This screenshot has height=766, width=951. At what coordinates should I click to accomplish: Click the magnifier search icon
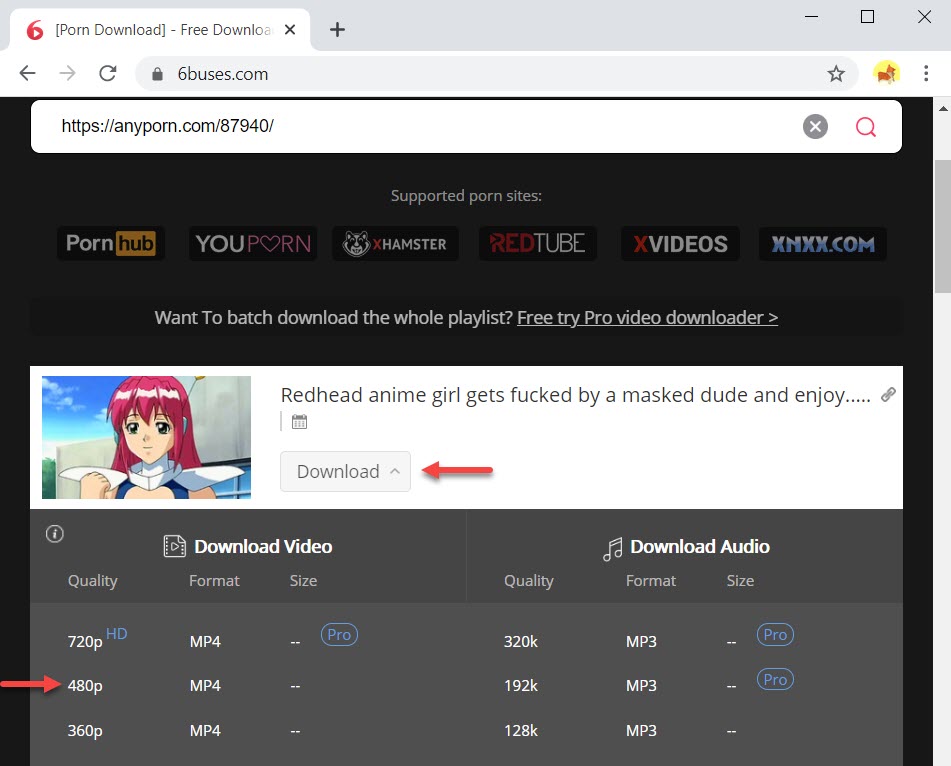[865, 126]
